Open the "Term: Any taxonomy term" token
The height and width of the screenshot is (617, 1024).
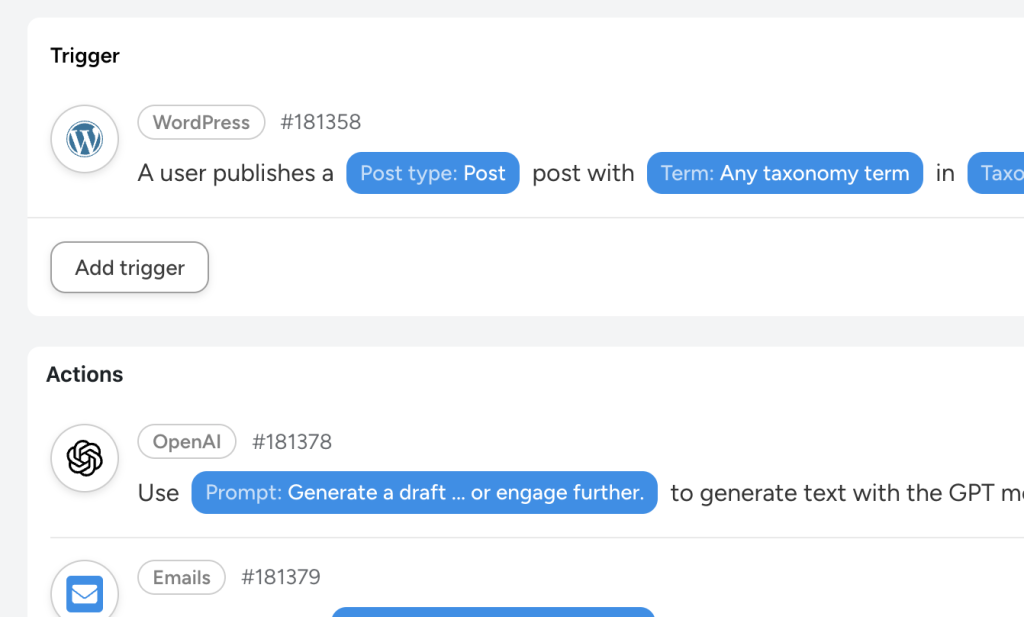click(785, 173)
